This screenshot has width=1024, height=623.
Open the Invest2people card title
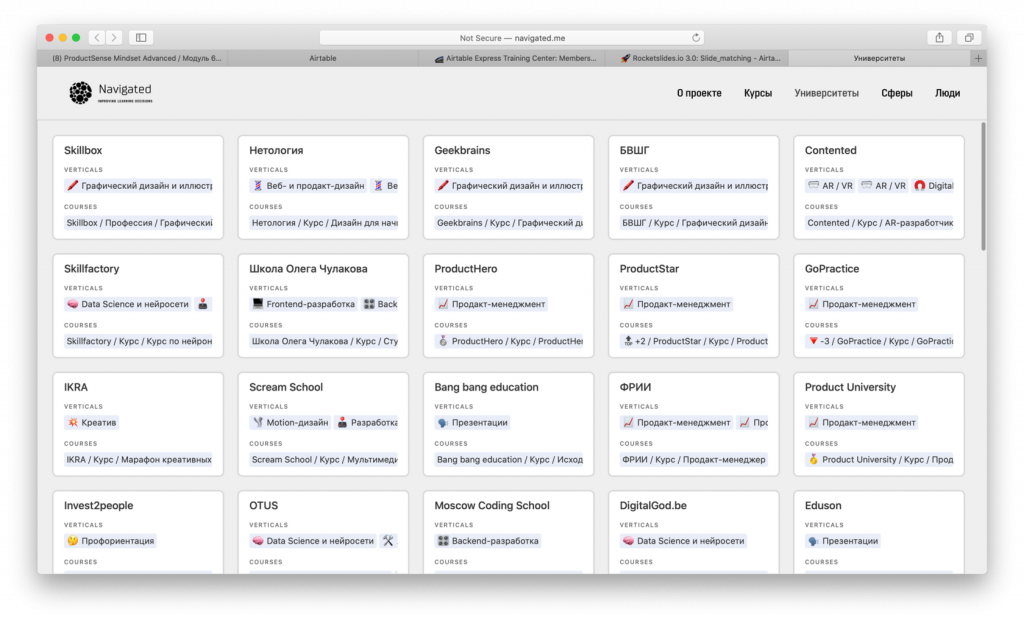99,505
